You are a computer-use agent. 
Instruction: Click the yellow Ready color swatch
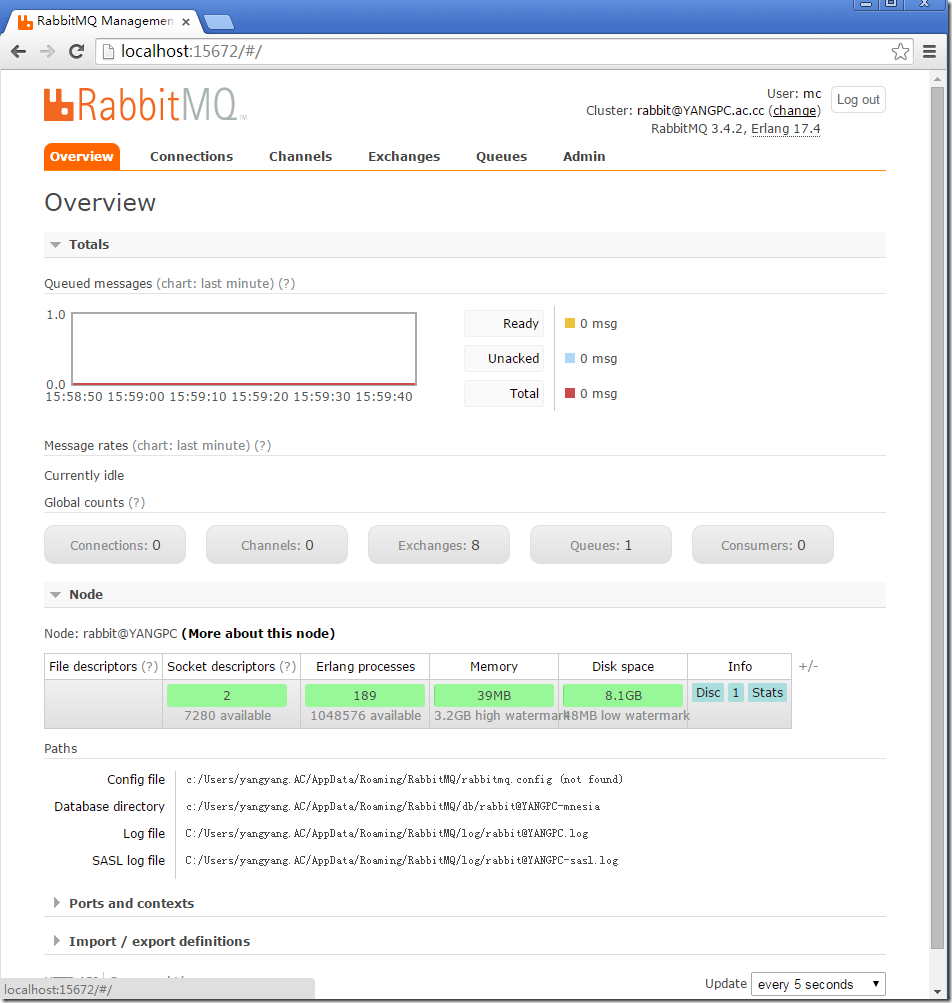pyautogui.click(x=569, y=323)
